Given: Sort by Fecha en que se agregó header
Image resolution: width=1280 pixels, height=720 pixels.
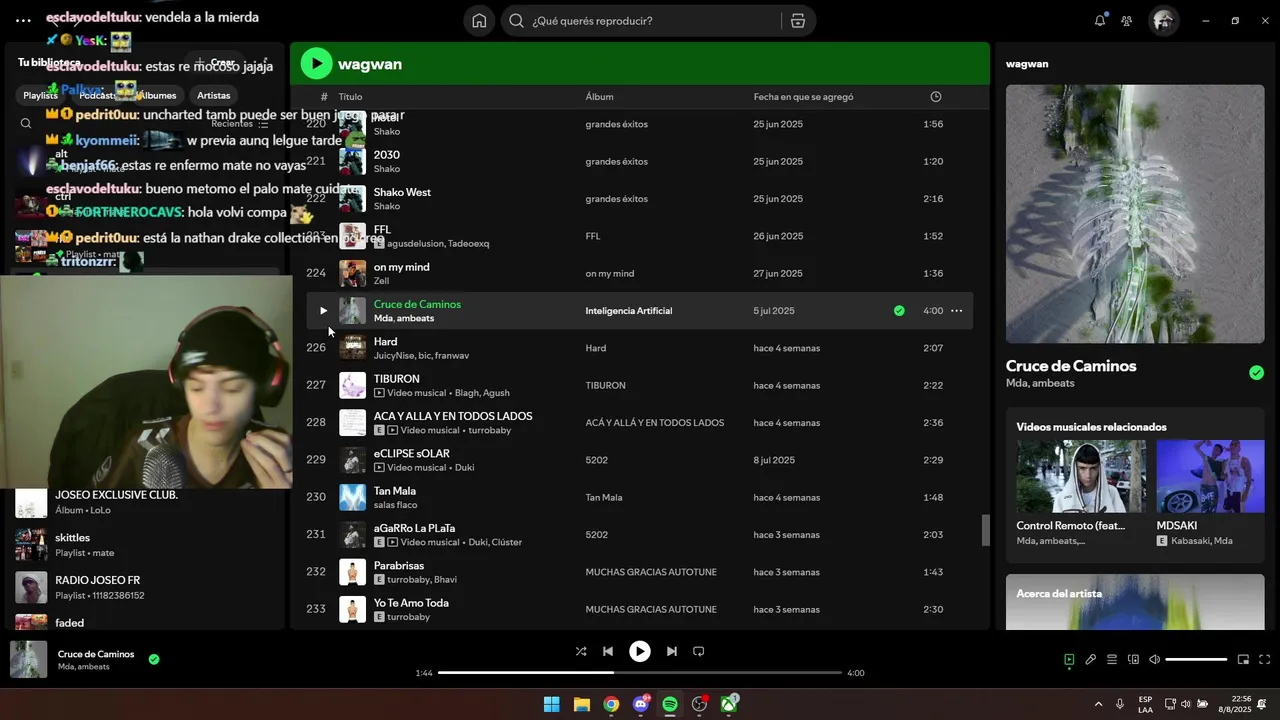Looking at the screenshot, I should coord(803,97).
